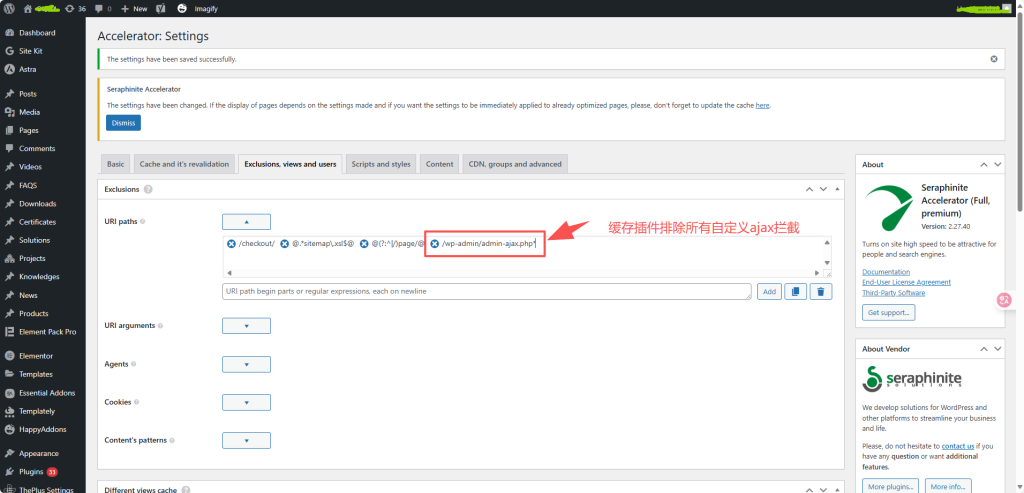
Task: Click the trash icon to delete URI paths
Action: [x=820, y=291]
